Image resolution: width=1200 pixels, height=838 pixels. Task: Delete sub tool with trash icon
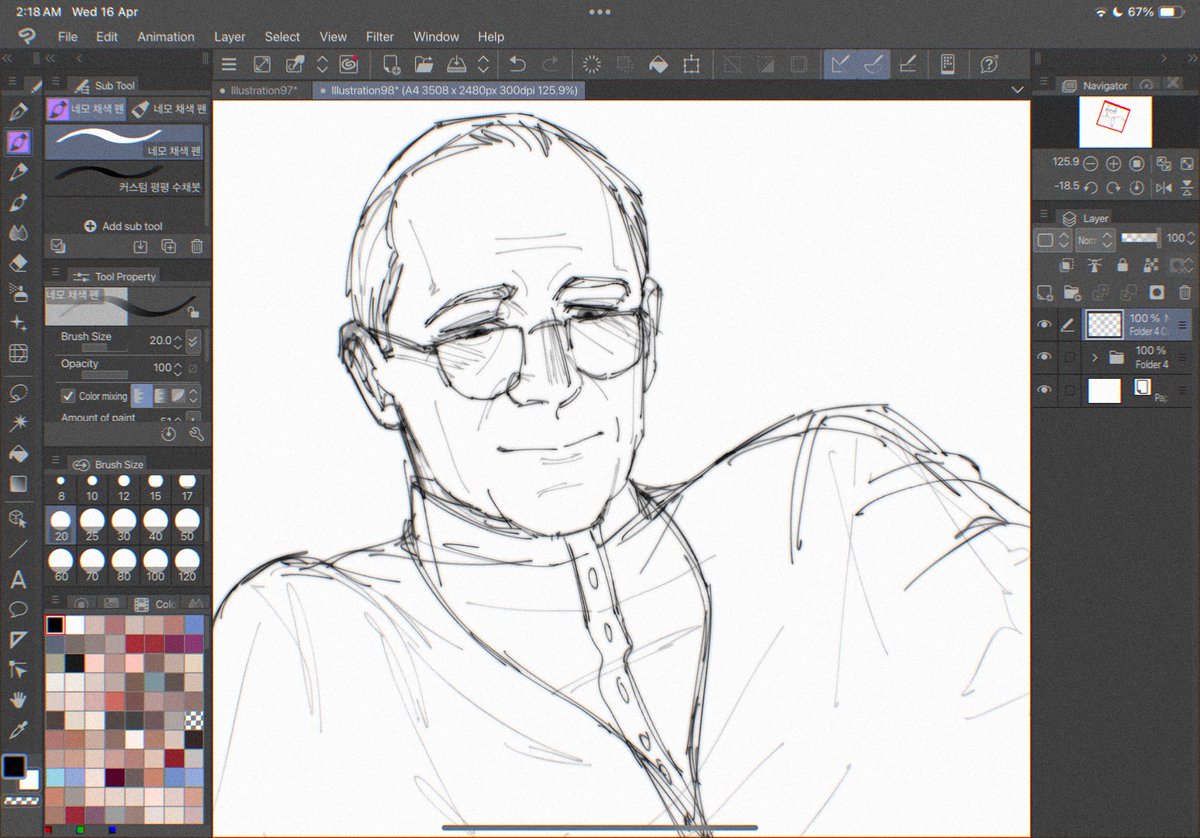(x=196, y=246)
